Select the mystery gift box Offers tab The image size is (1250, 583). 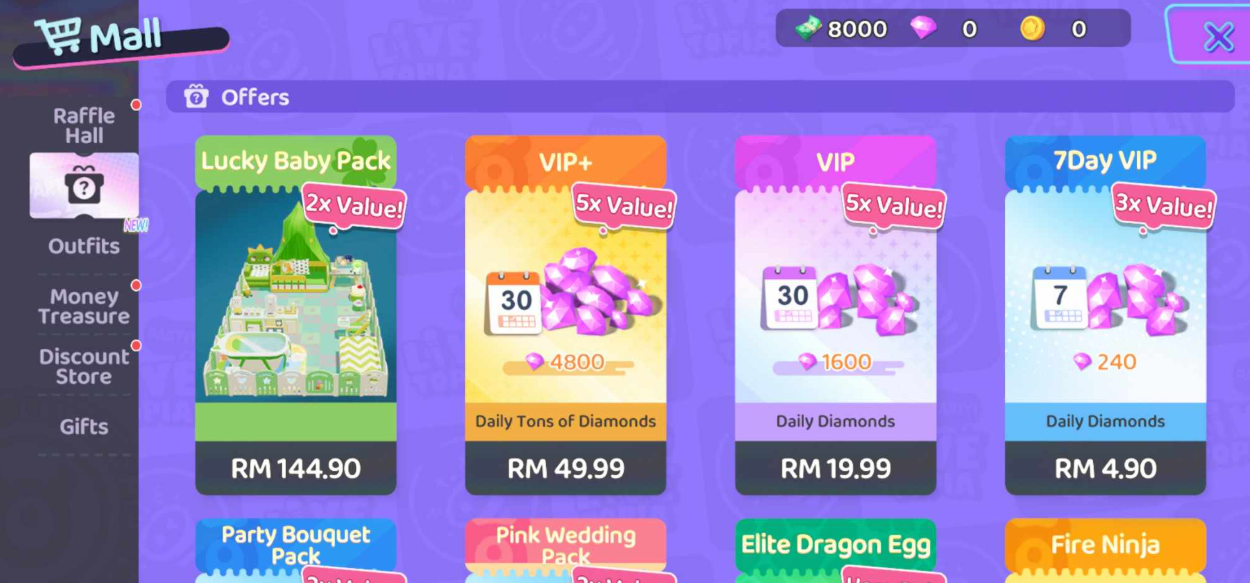pos(84,185)
